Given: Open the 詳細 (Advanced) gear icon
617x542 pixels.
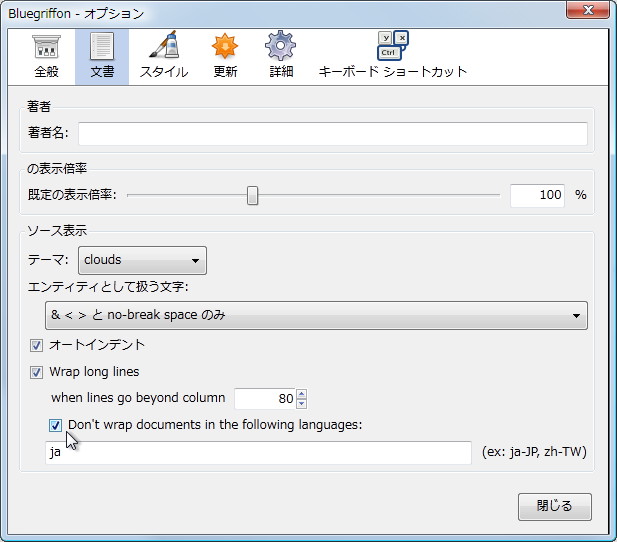Looking at the screenshot, I should pyautogui.click(x=281, y=56).
